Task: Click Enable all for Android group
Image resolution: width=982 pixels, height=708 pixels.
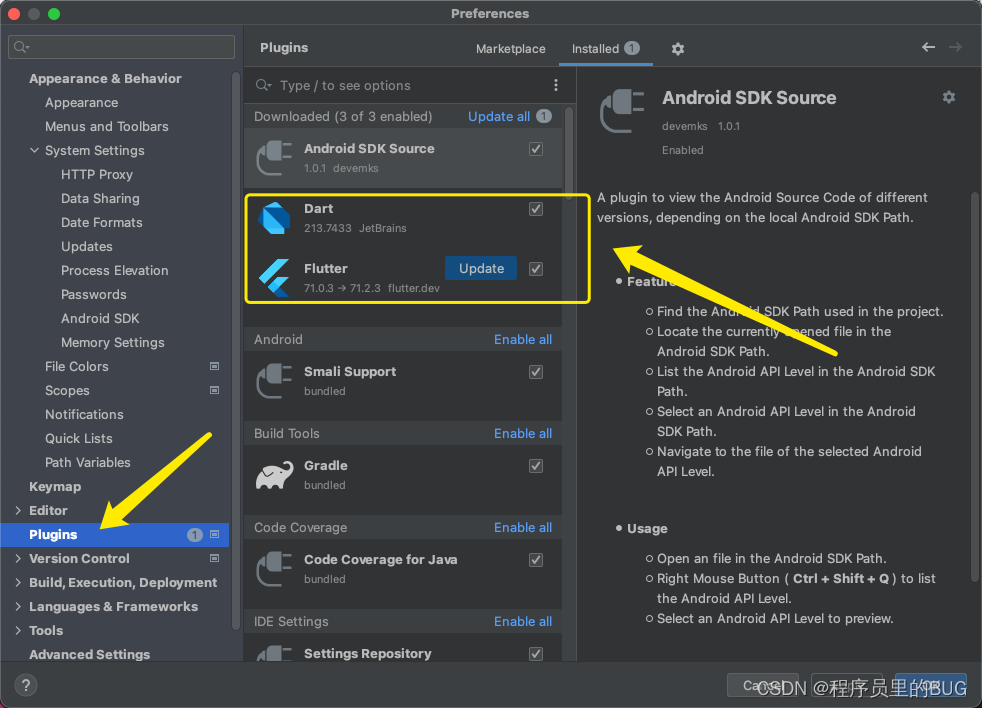Action: point(523,340)
